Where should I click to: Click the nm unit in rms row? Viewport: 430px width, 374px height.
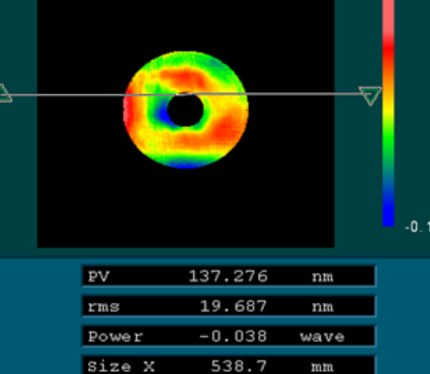point(322,307)
